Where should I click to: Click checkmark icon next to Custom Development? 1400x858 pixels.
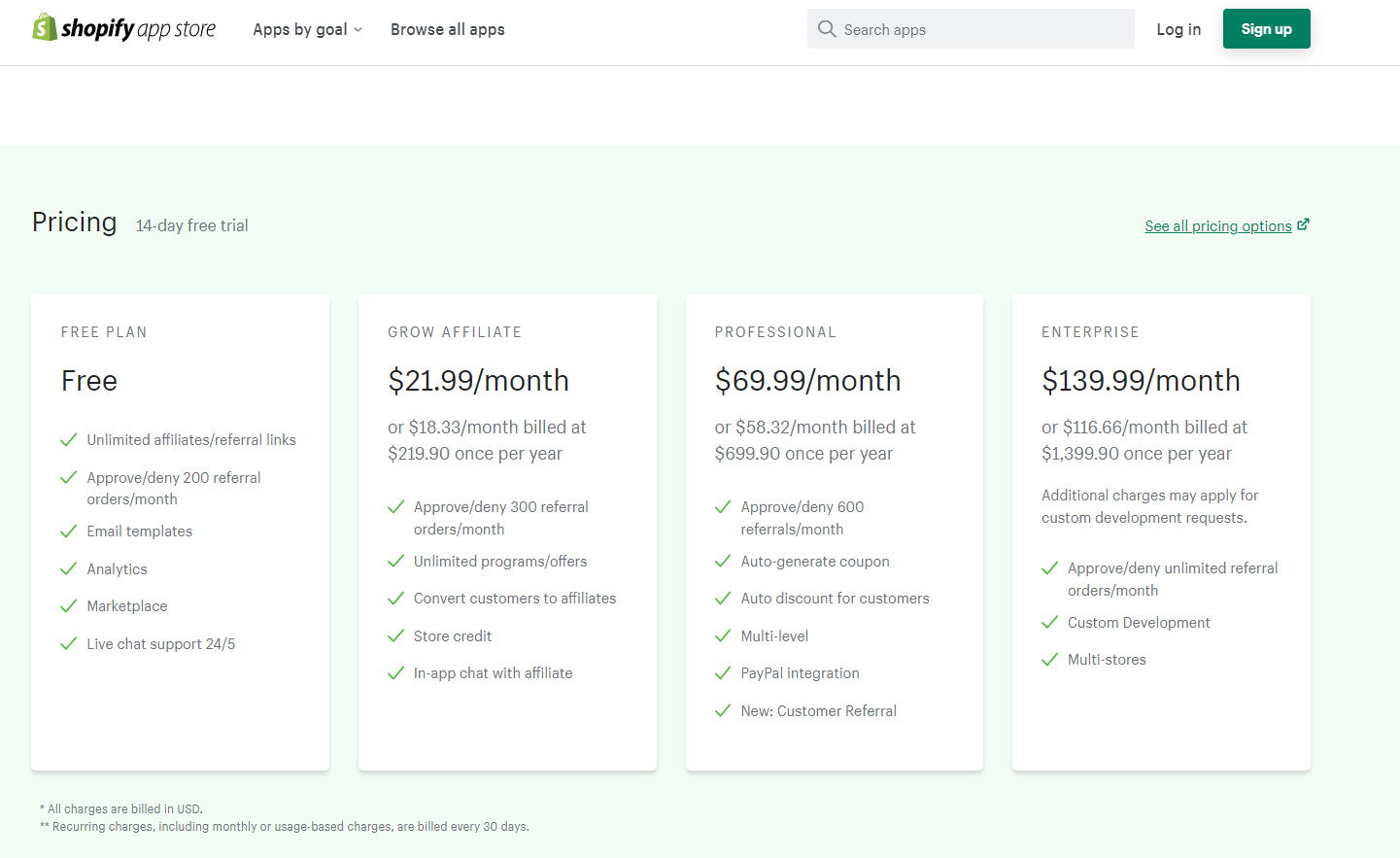[1049, 623]
